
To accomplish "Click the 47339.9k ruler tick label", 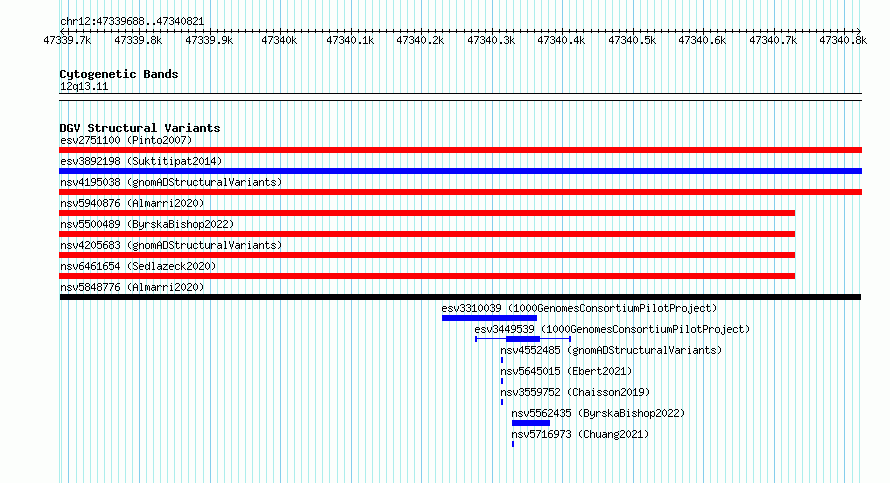I will point(209,40).
